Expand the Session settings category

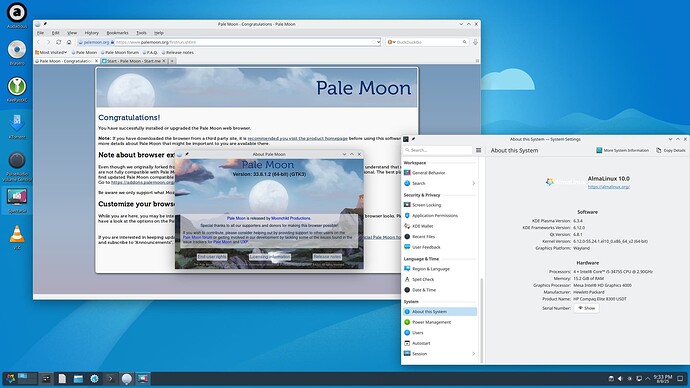(440, 354)
